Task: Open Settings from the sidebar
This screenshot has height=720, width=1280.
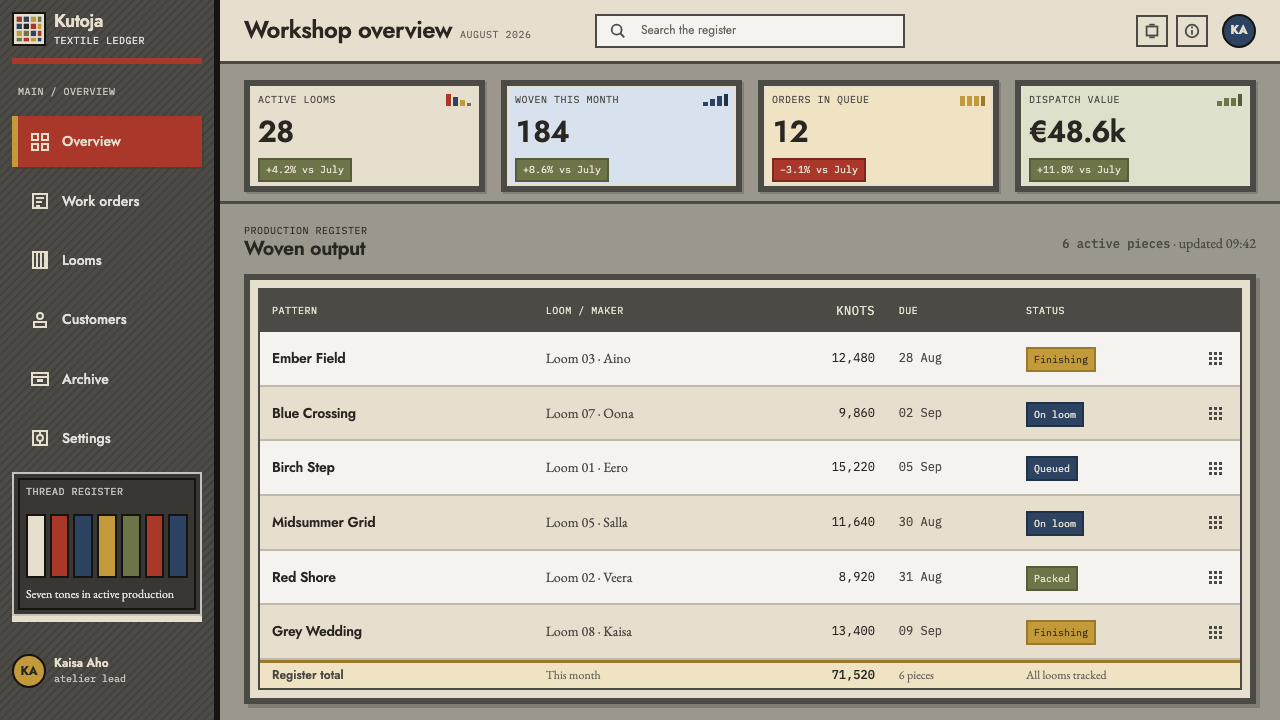Action: [107, 438]
